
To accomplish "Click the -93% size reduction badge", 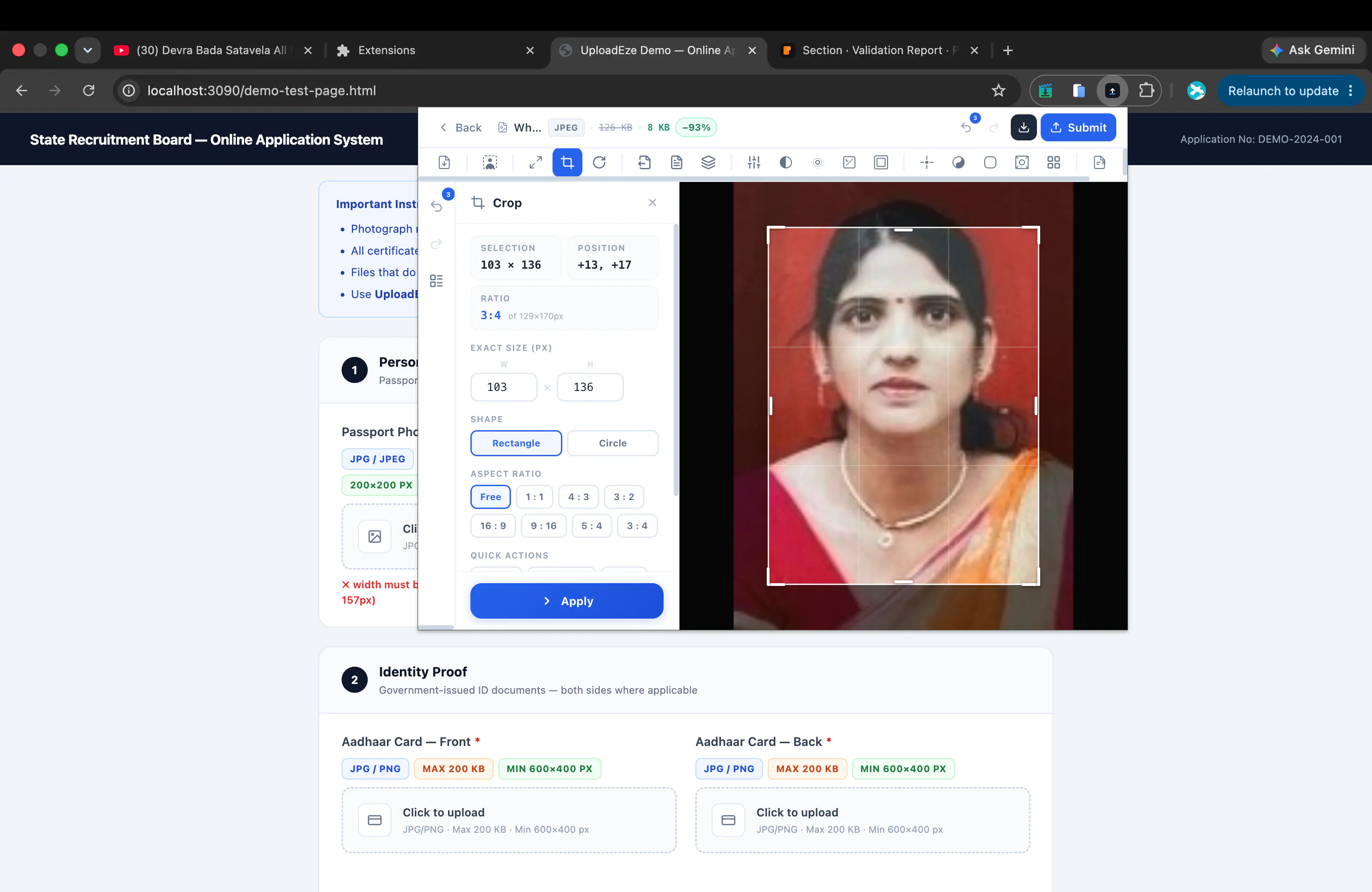I will click(x=696, y=127).
